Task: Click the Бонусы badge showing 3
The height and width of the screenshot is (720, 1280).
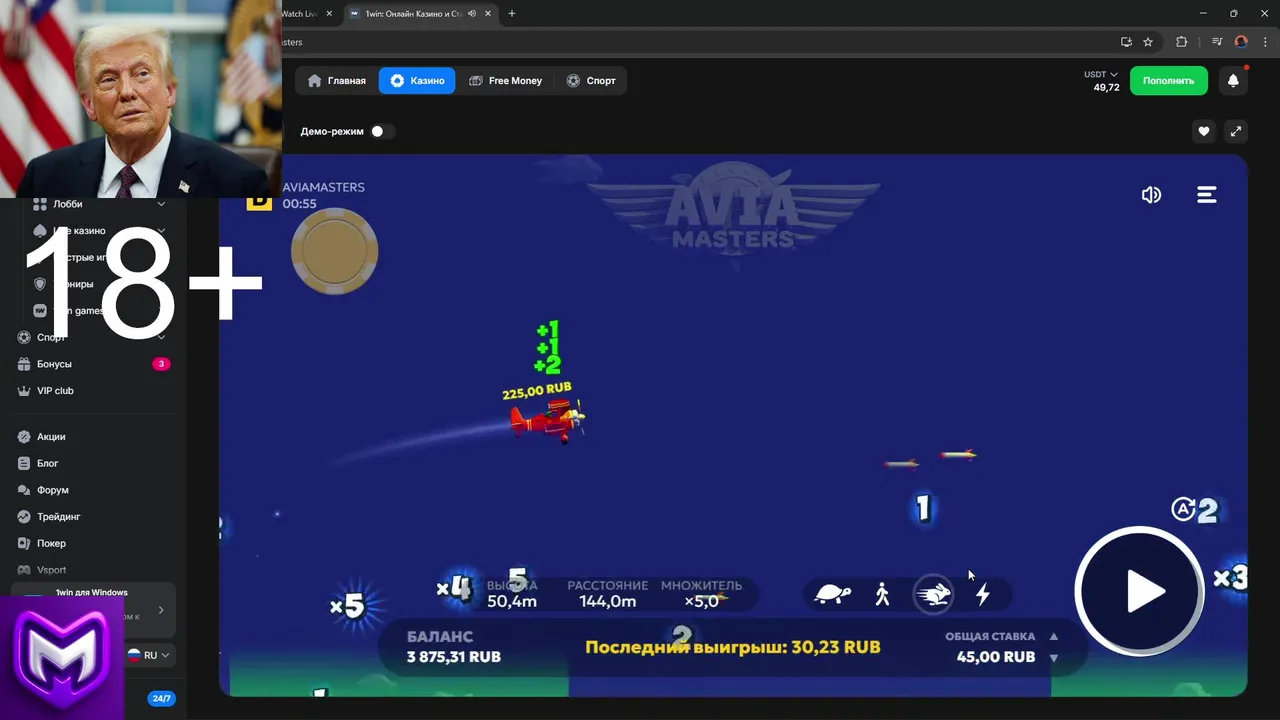Action: click(x=161, y=364)
